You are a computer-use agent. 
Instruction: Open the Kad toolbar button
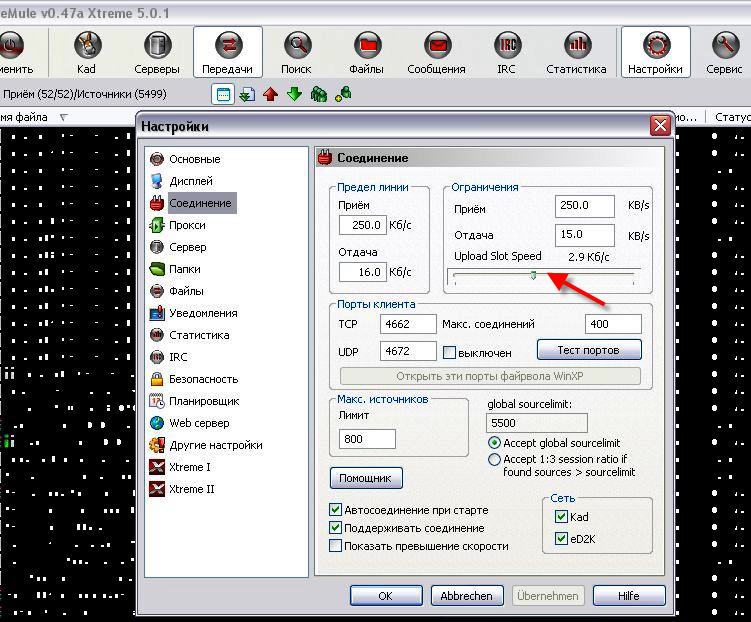click(x=87, y=53)
